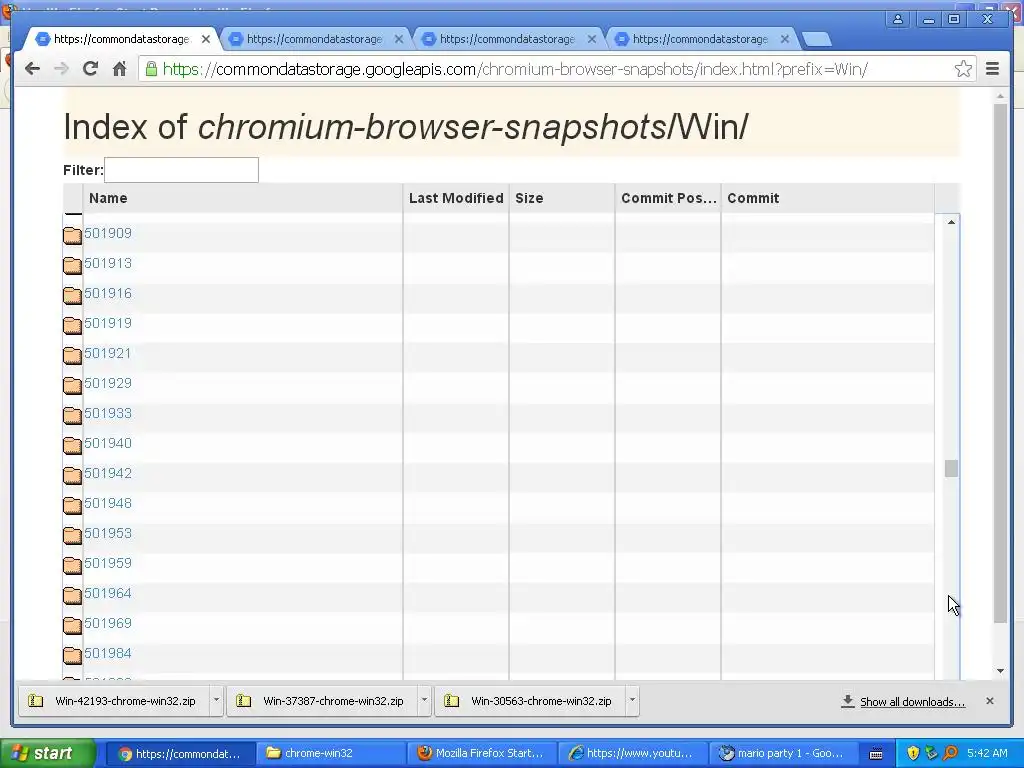Click the folder icon beside 501940
1024x768 pixels.
pyautogui.click(x=72, y=445)
